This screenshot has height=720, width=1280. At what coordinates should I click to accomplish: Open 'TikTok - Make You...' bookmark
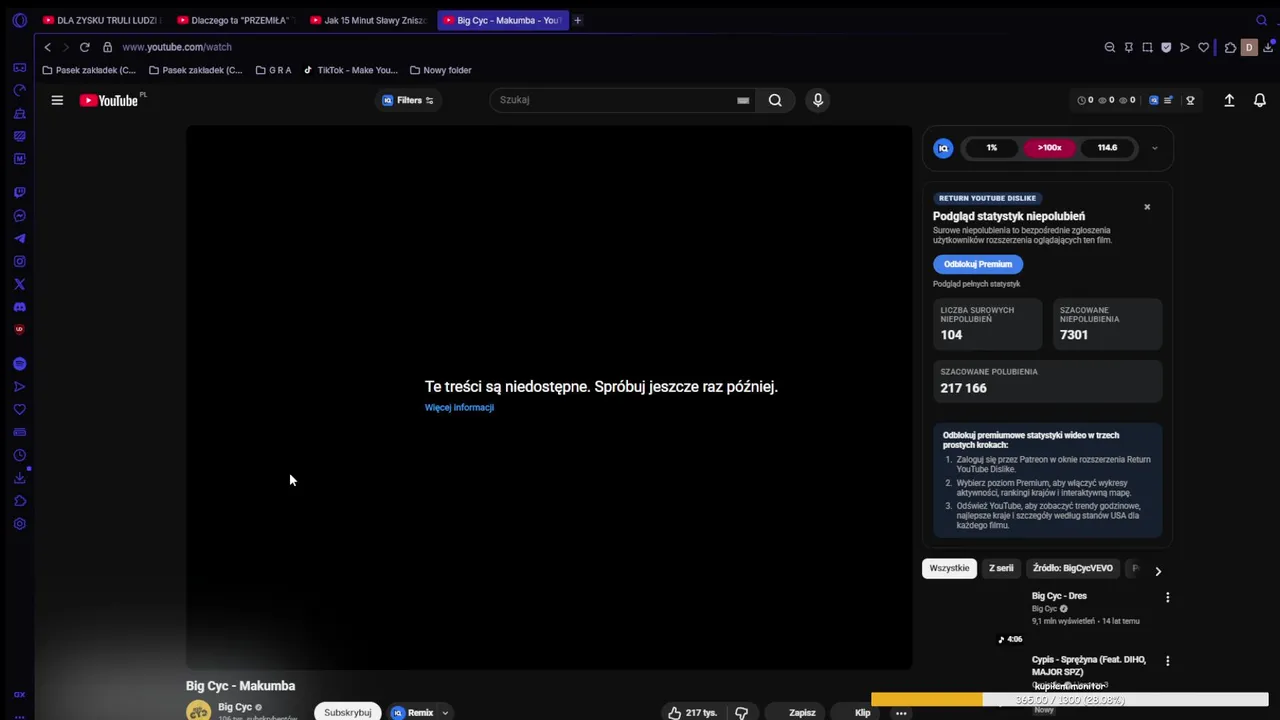coord(351,70)
